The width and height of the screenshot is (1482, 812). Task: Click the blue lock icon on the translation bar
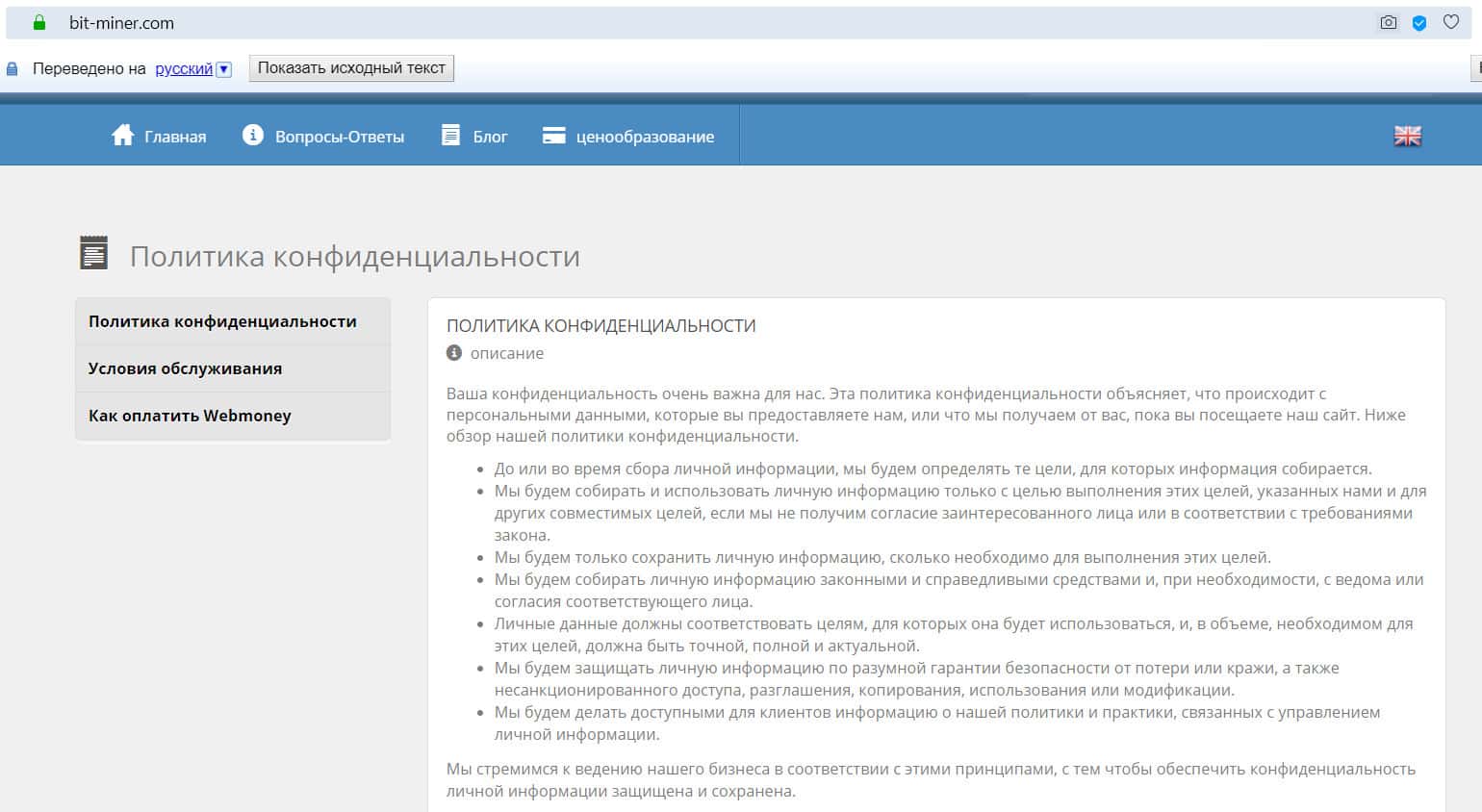pos(13,69)
